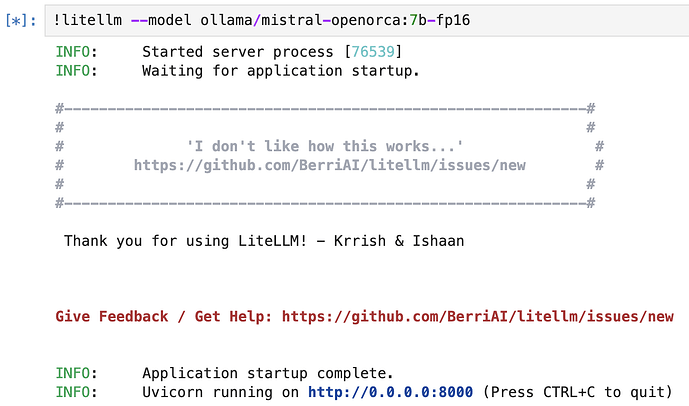
Task: Click 'Thank you for using LiteLLM!' line
Action: click(185, 241)
